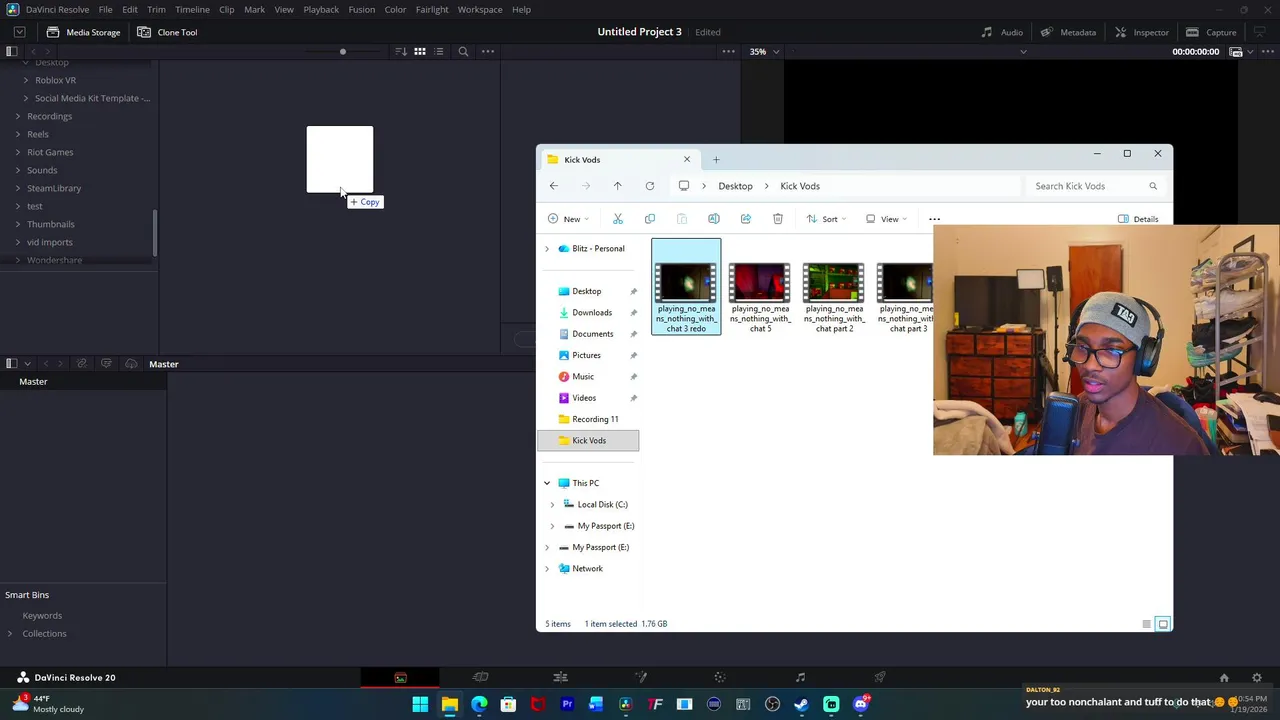This screenshot has height=720, width=1280.
Task: Switch to the Color page icon
Action: (x=720, y=677)
